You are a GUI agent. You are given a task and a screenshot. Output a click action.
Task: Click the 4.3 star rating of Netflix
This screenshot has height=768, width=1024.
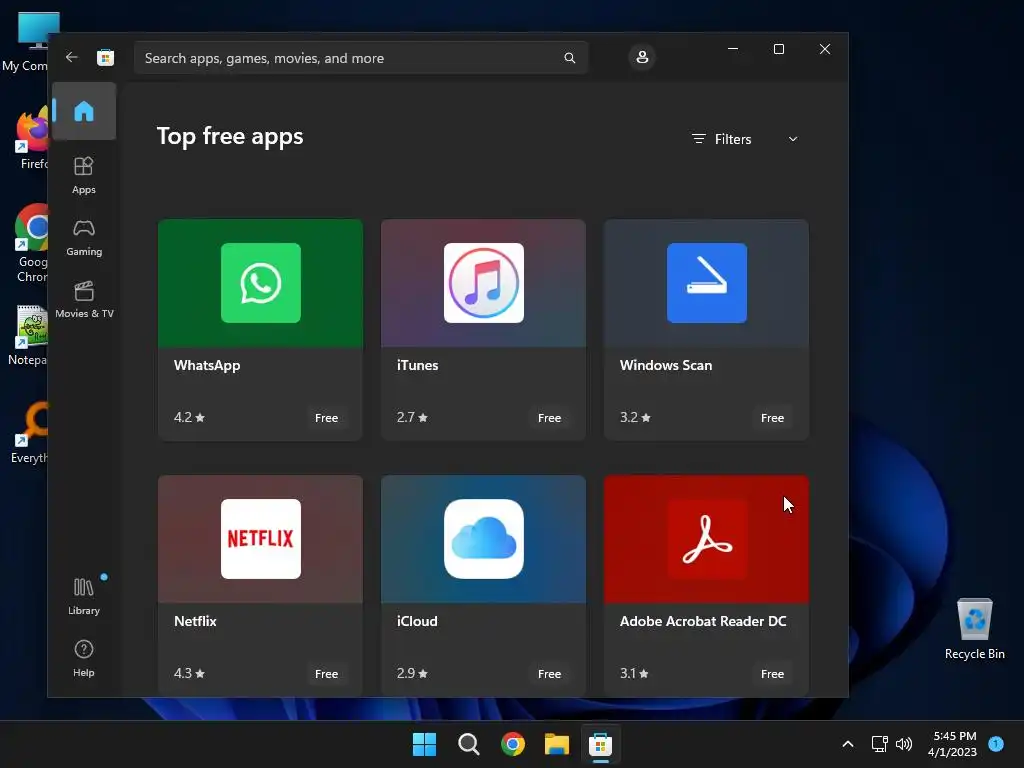click(189, 673)
